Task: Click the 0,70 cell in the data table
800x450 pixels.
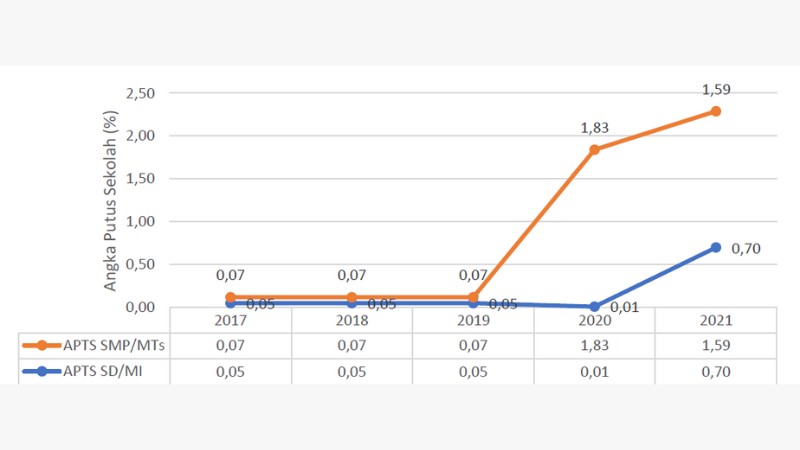Action: (716, 372)
